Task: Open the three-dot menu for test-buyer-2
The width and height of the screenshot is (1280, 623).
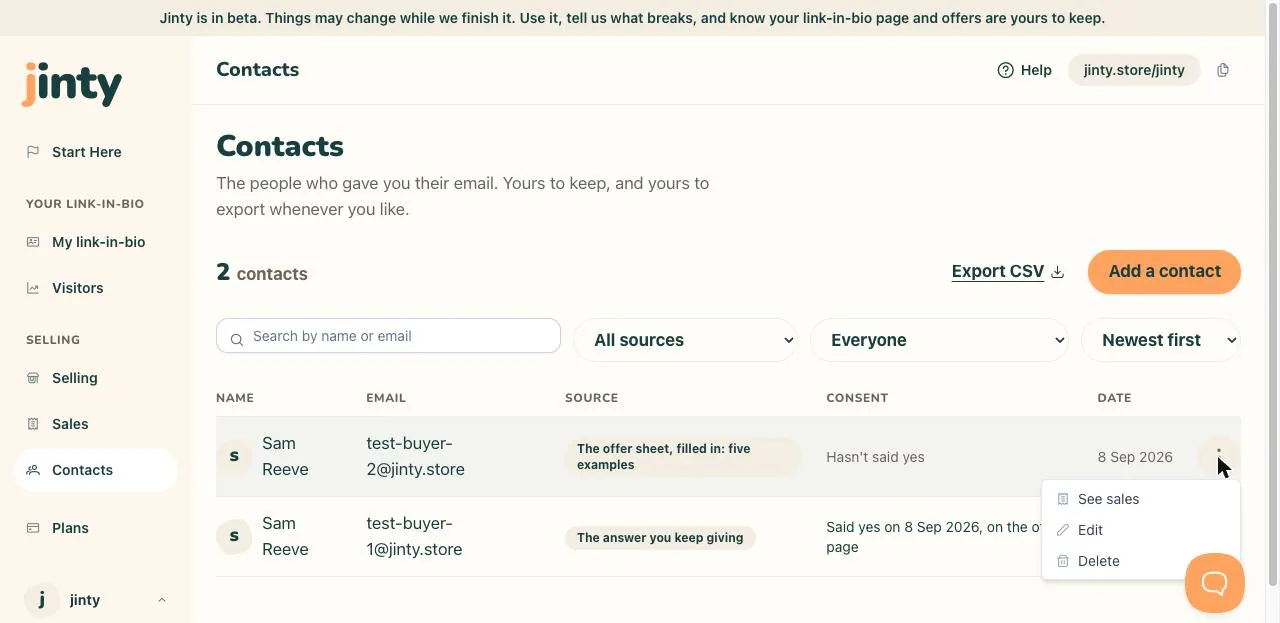Action: click(x=1218, y=456)
